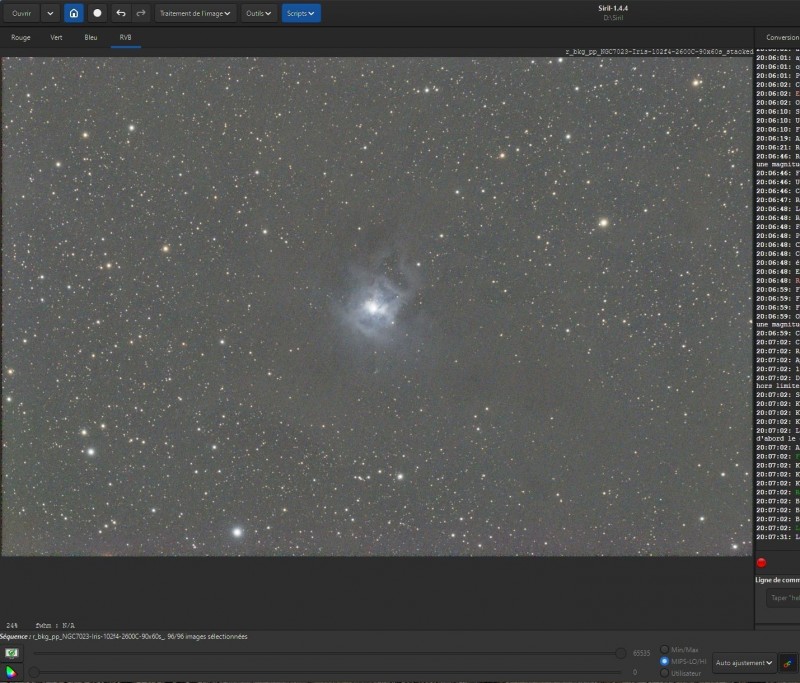The image size is (800, 683).
Task: Click the log entry at 20:07:31
Action: point(778,537)
